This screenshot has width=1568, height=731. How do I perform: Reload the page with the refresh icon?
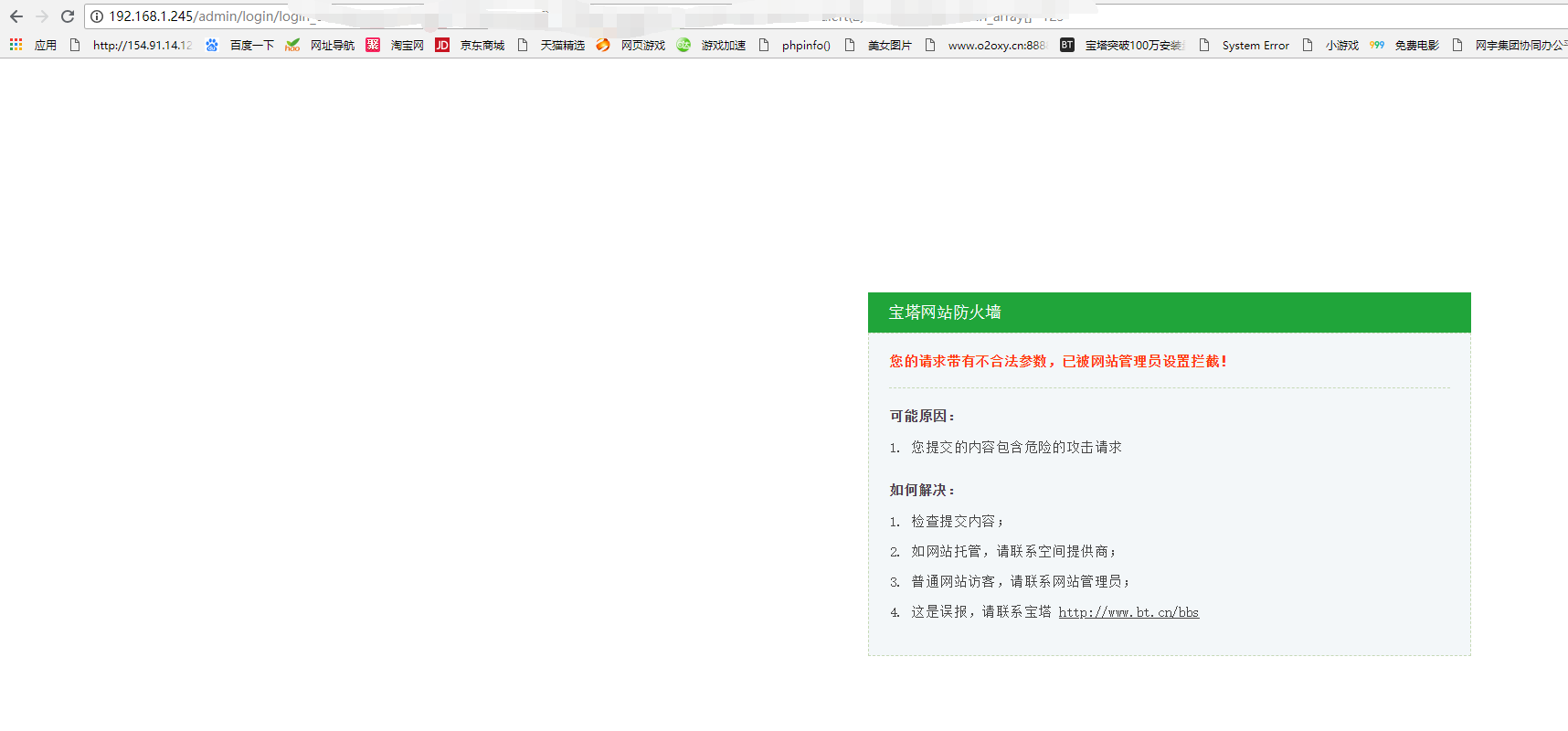pos(68,16)
